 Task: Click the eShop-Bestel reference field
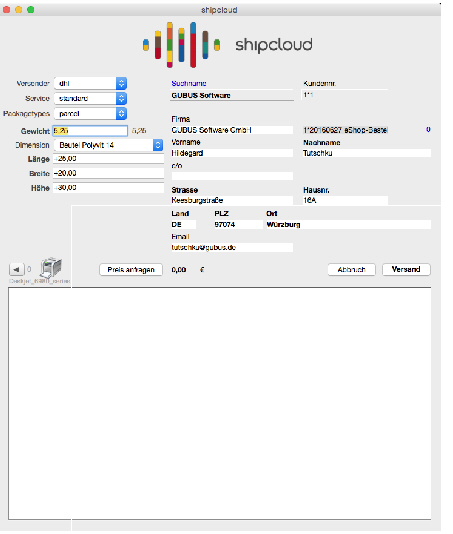pos(345,130)
